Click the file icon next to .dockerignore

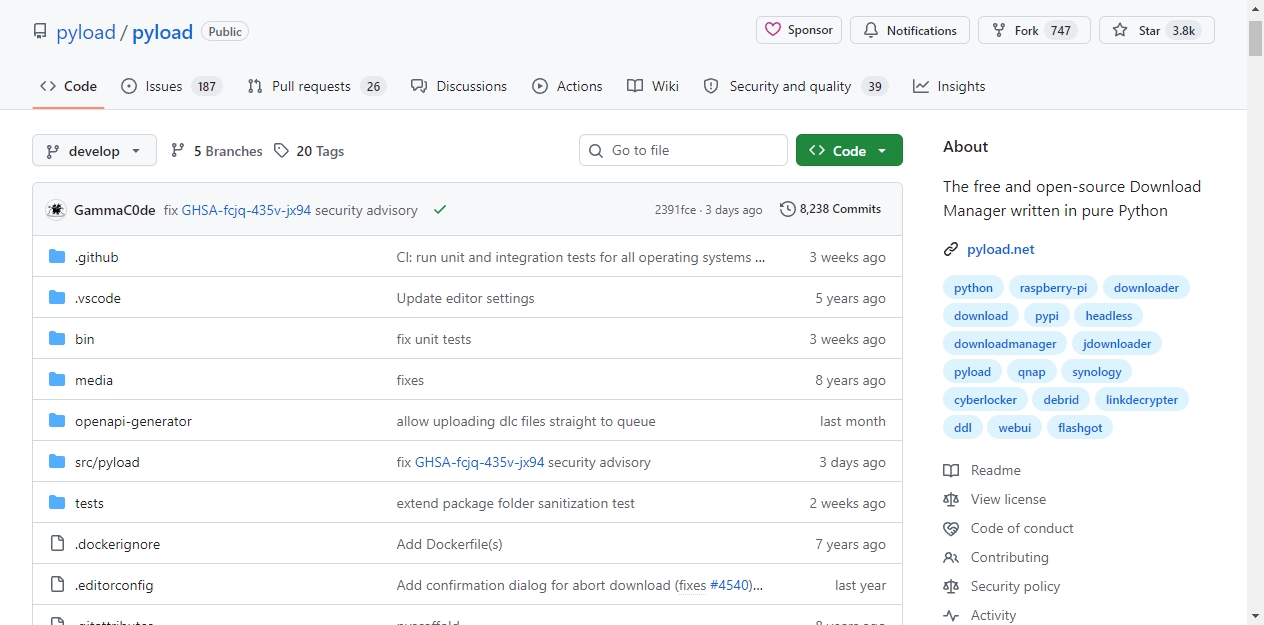click(x=57, y=544)
